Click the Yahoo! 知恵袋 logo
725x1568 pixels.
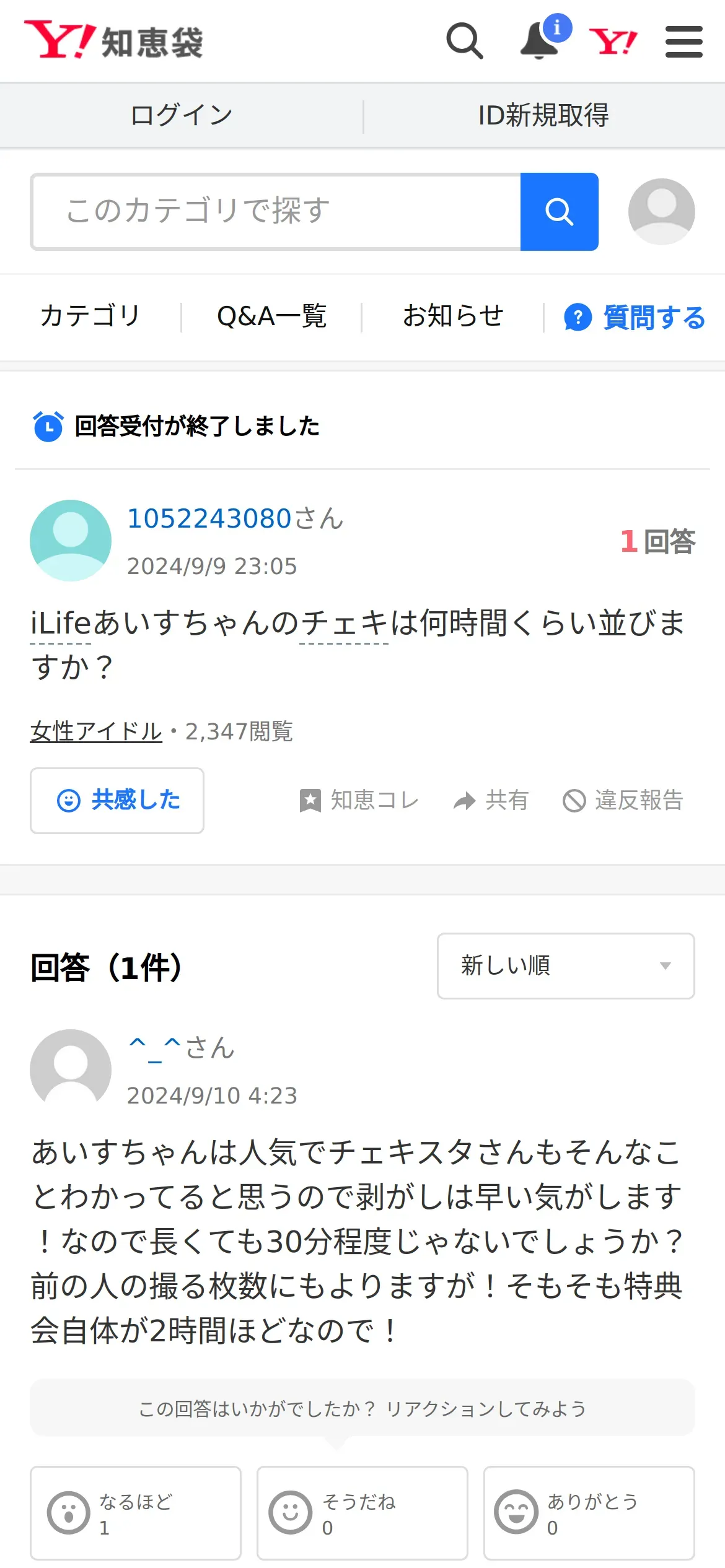[x=114, y=41]
